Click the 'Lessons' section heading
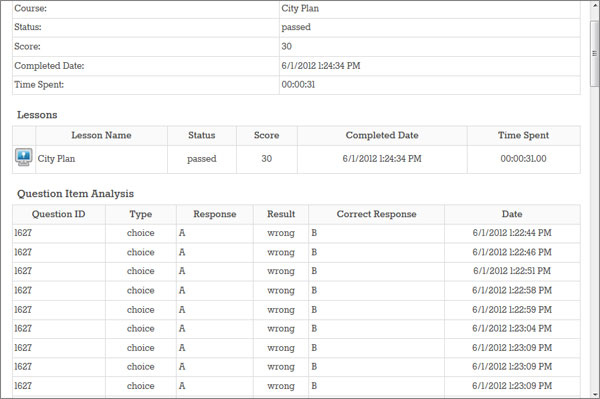This screenshot has height=399, width=600. coord(37,115)
